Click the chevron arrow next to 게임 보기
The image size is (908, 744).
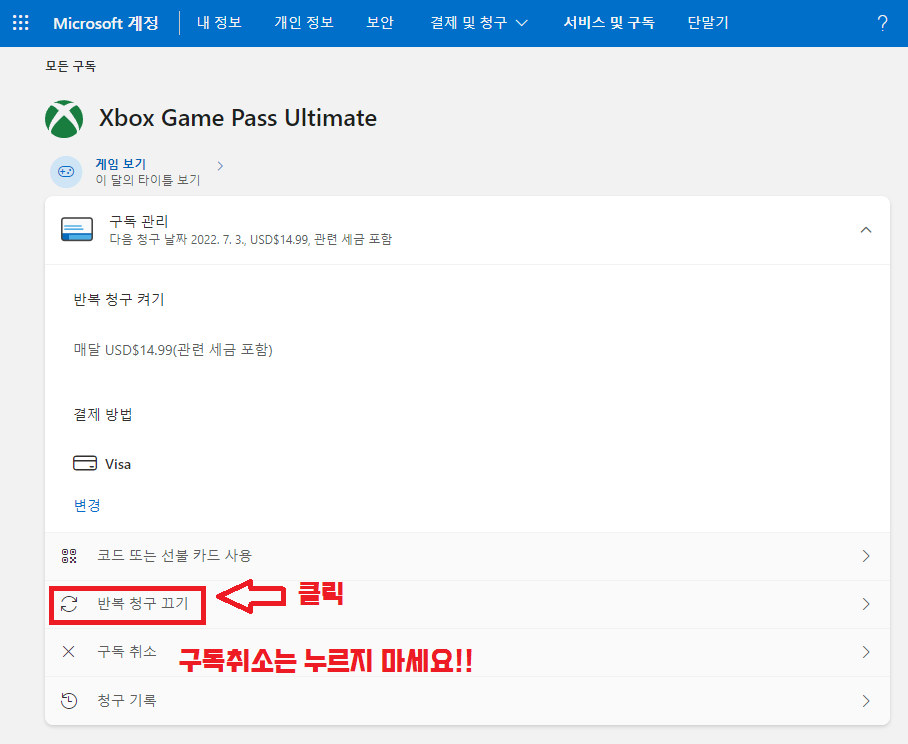220,166
